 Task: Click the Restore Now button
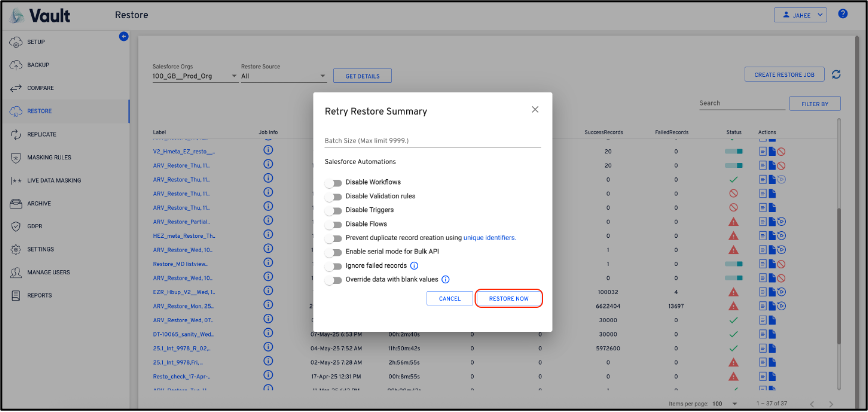point(509,298)
